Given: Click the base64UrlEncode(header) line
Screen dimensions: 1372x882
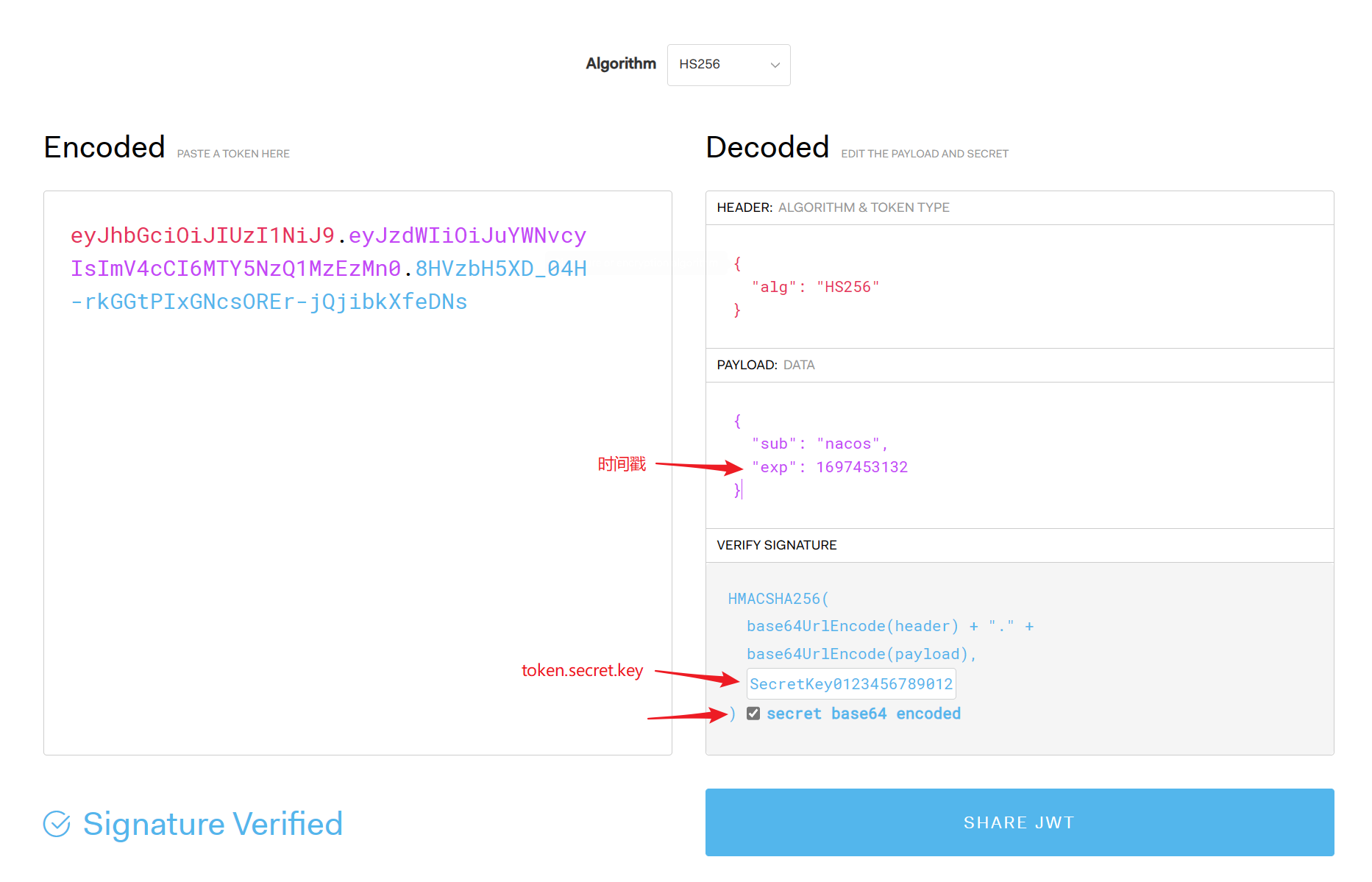Looking at the screenshot, I should (890, 626).
